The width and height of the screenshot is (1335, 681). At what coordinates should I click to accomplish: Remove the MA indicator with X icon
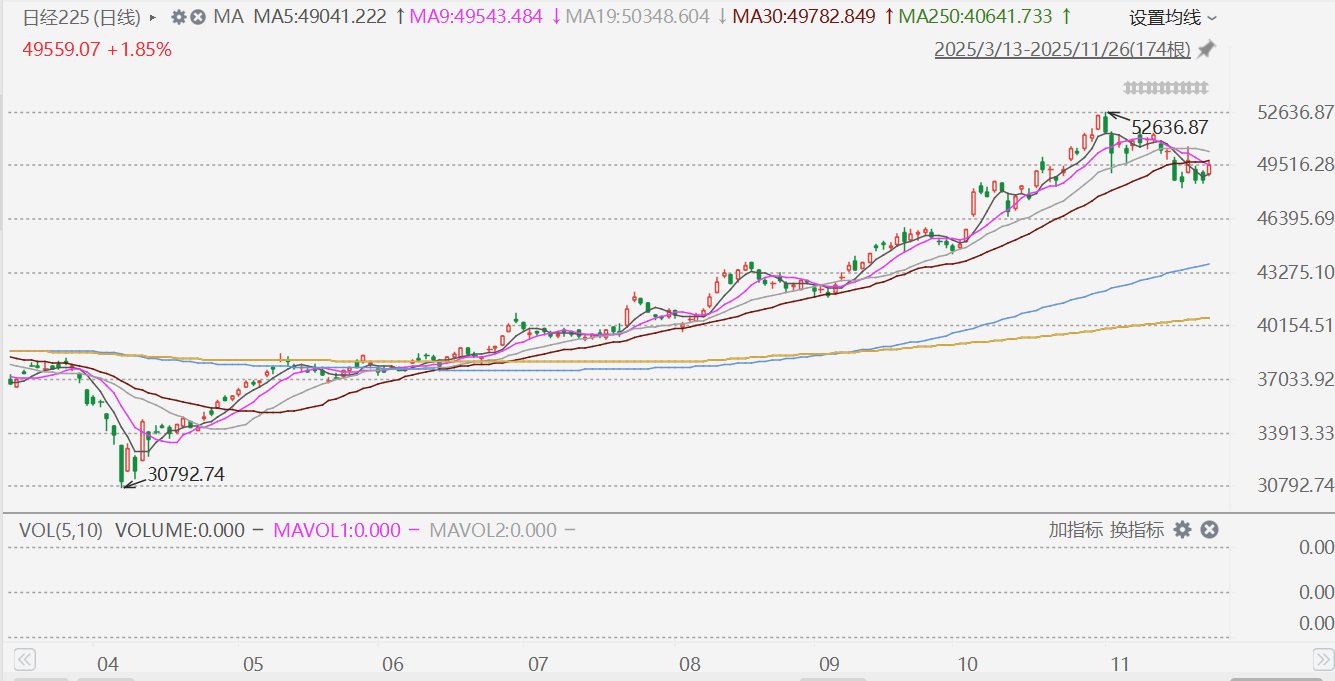coord(198,17)
